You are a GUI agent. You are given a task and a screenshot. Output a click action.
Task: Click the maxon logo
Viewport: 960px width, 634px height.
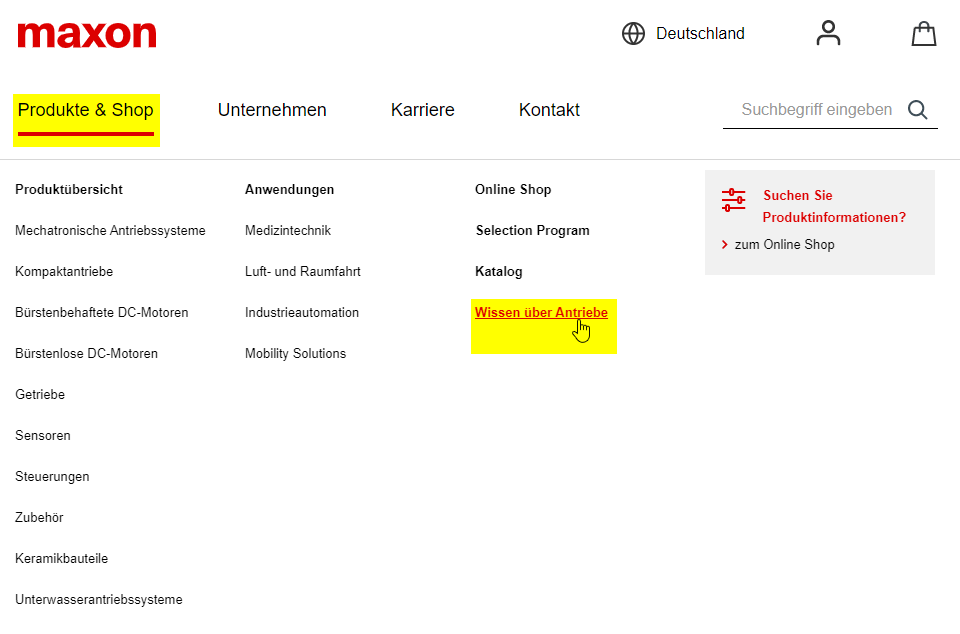click(x=87, y=35)
